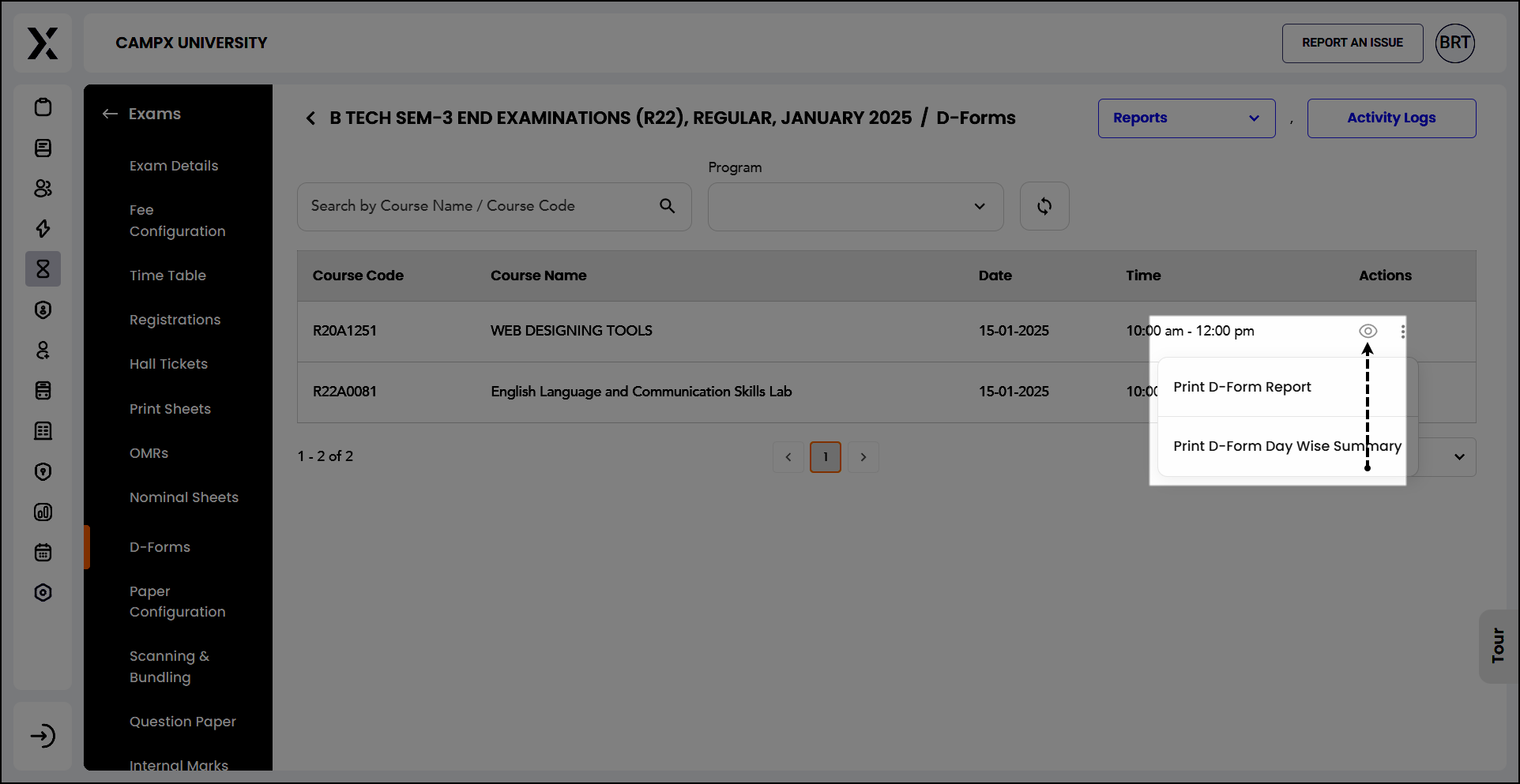The height and width of the screenshot is (784, 1520).
Task: Open the document list icon in left rail
Action: [x=43, y=148]
